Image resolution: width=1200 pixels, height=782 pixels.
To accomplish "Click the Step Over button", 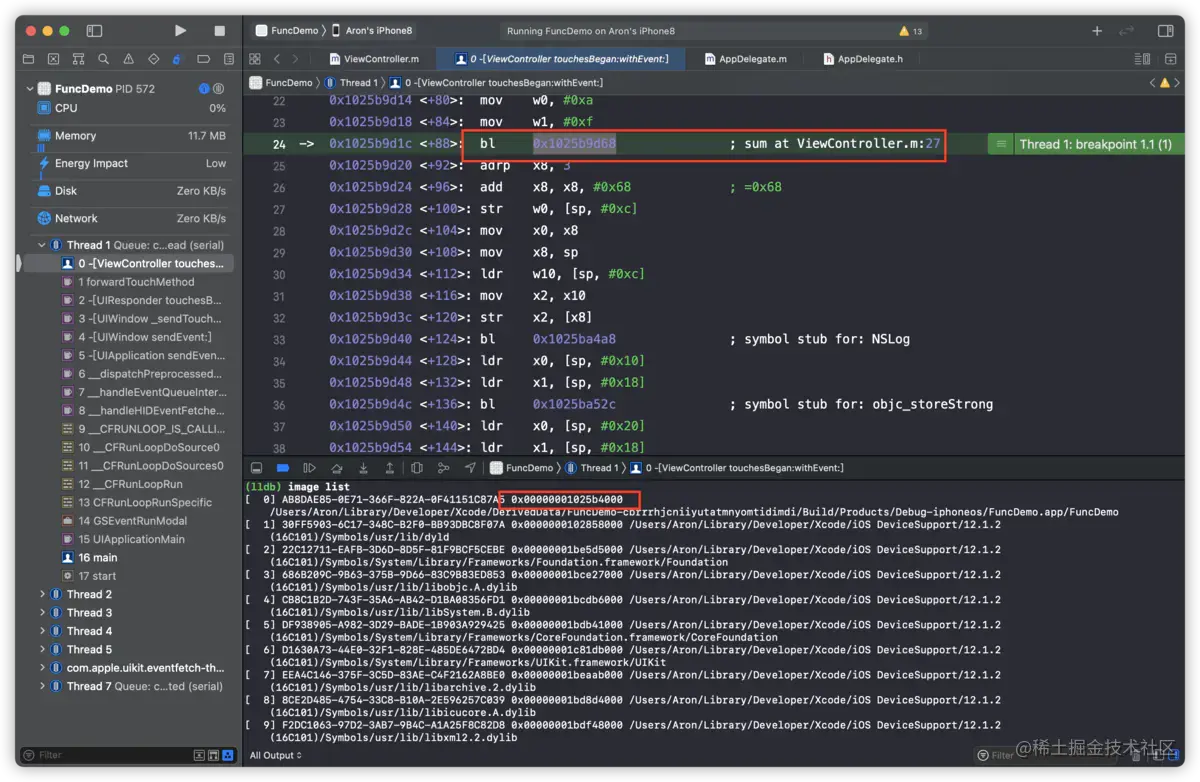I will 337,468.
